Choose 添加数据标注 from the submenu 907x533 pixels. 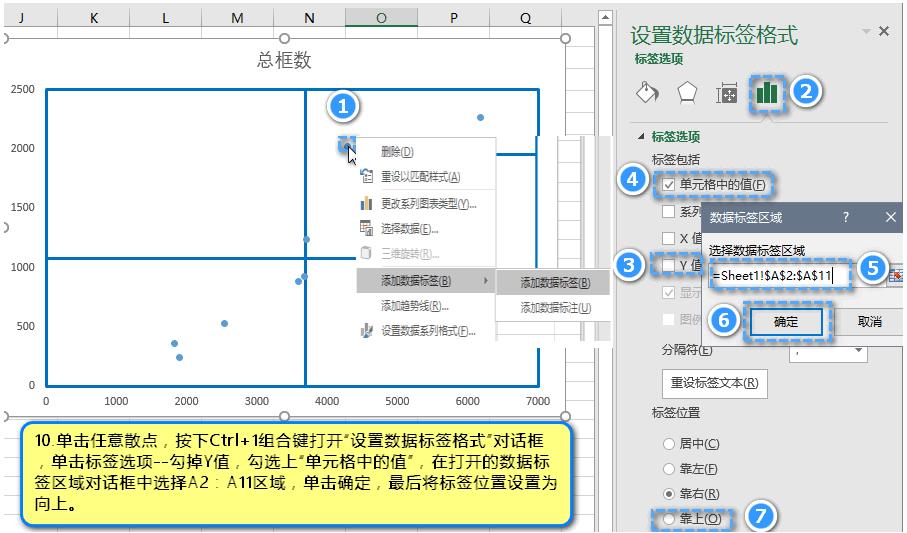coord(554,308)
